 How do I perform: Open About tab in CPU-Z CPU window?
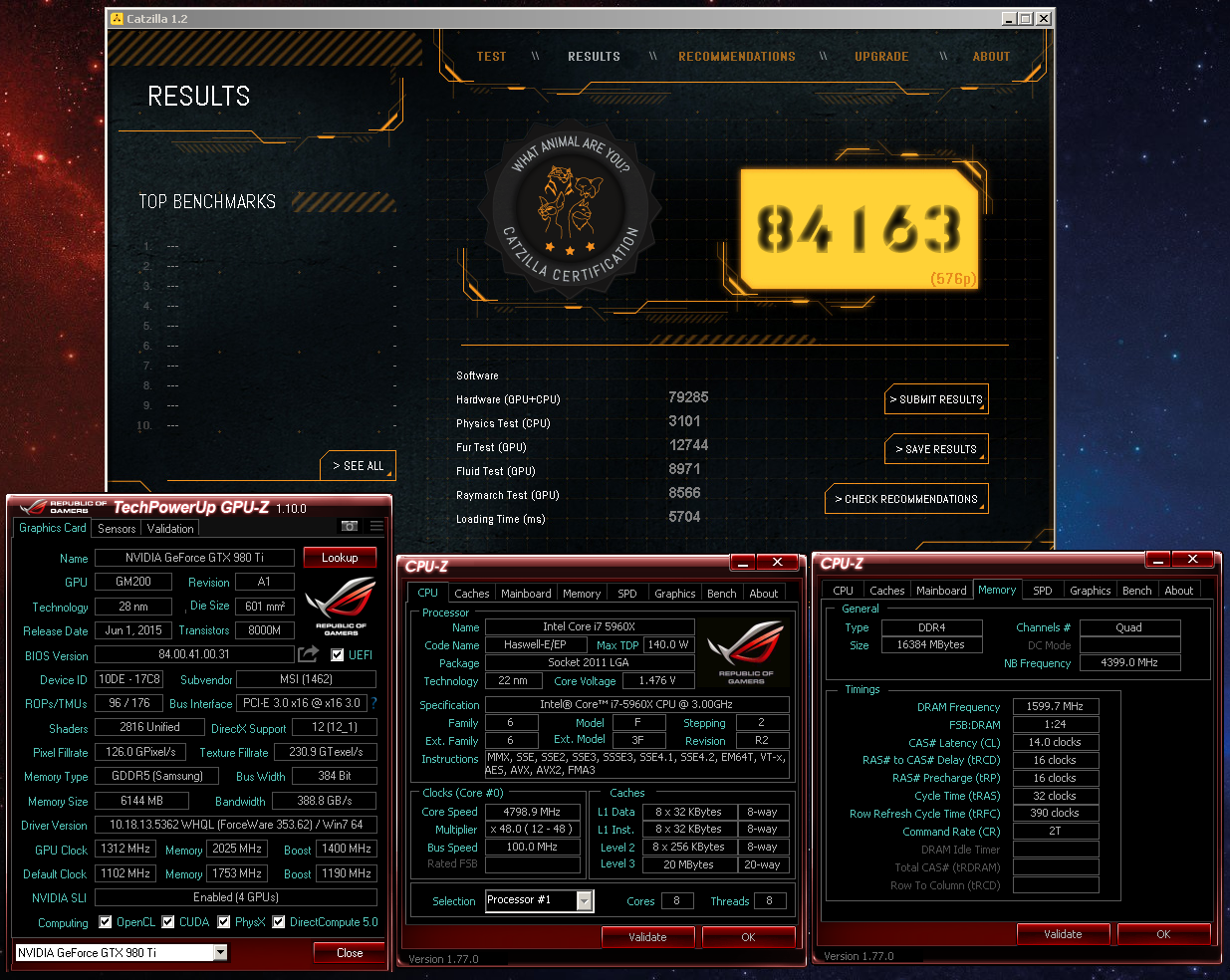click(x=764, y=594)
